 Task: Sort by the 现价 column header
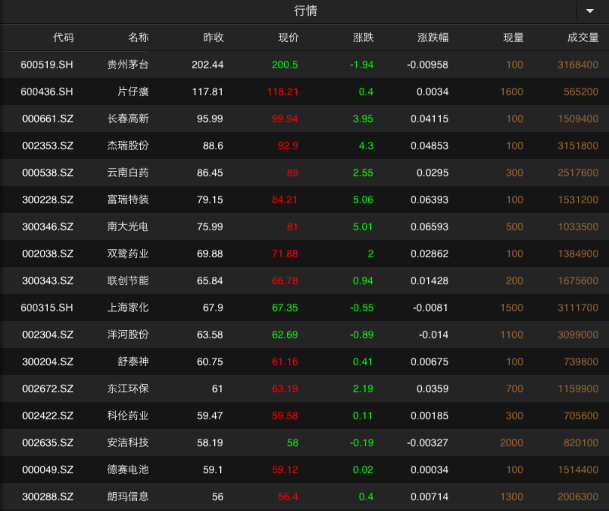click(x=289, y=38)
